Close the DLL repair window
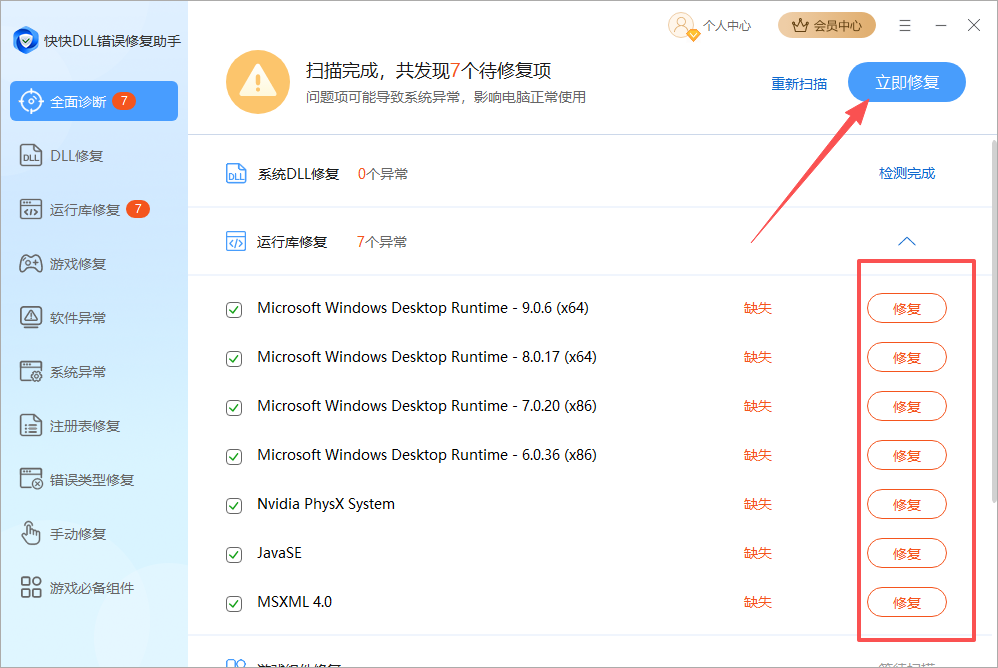 pyautogui.click(x=974, y=25)
